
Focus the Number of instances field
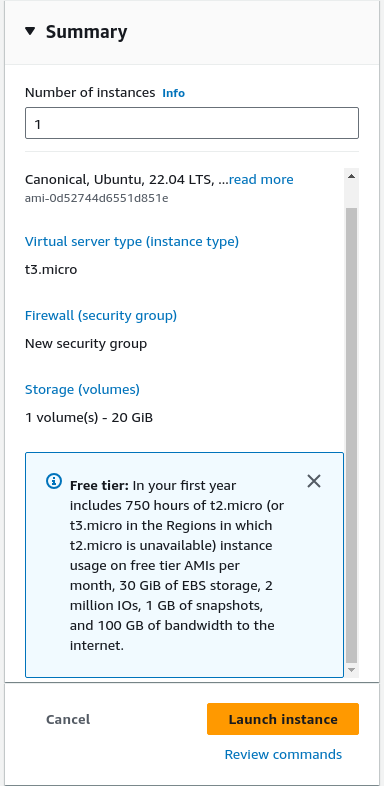(x=192, y=123)
